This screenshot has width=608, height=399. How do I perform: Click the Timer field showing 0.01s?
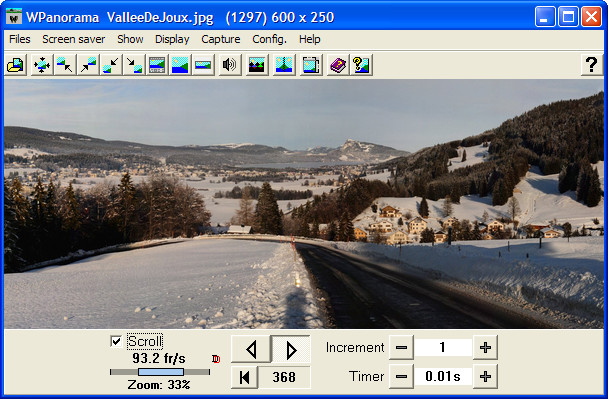443,376
